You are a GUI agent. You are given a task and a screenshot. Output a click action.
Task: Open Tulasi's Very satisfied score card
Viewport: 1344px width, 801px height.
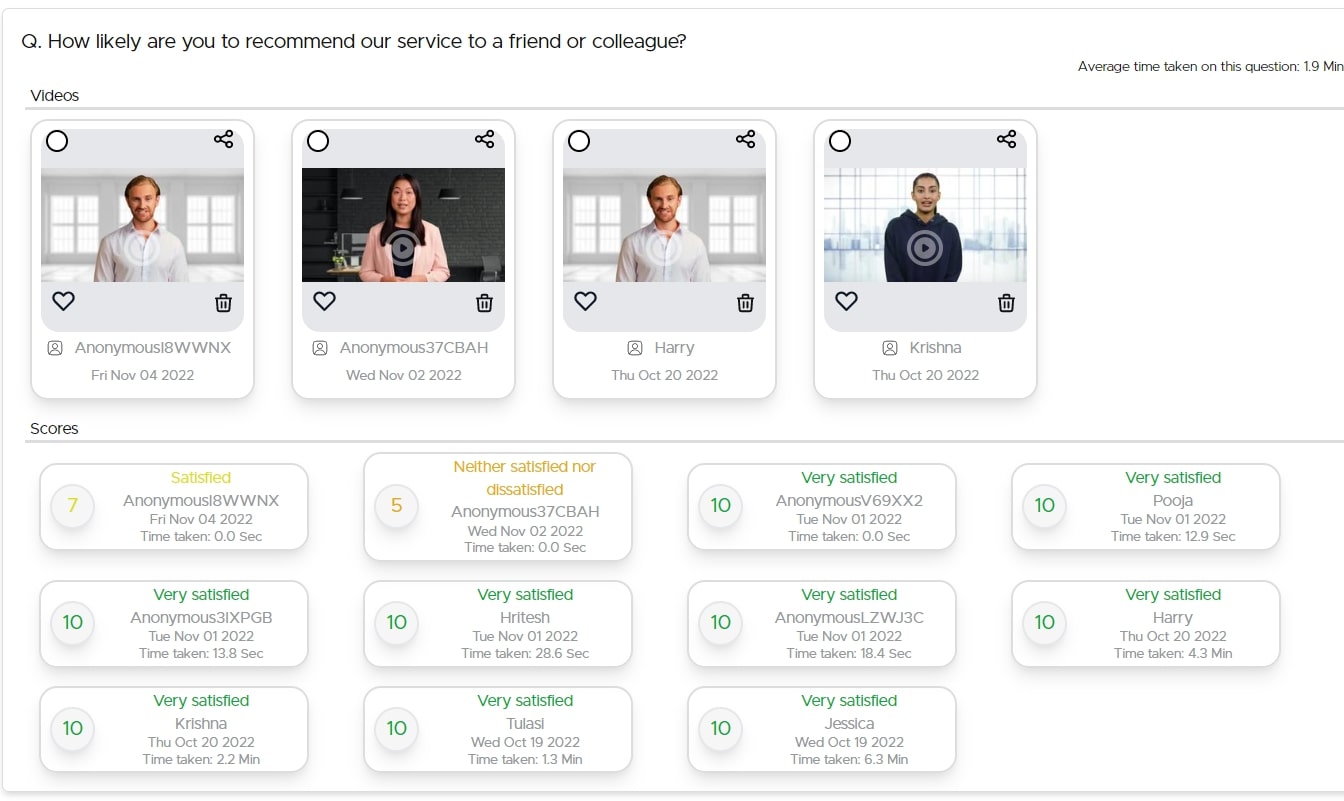[498, 729]
